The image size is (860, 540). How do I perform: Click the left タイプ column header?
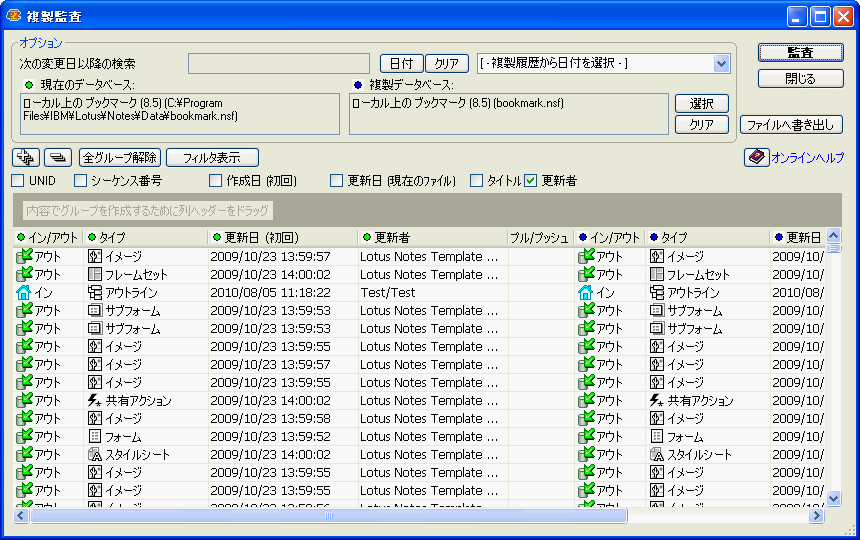[x=145, y=238]
